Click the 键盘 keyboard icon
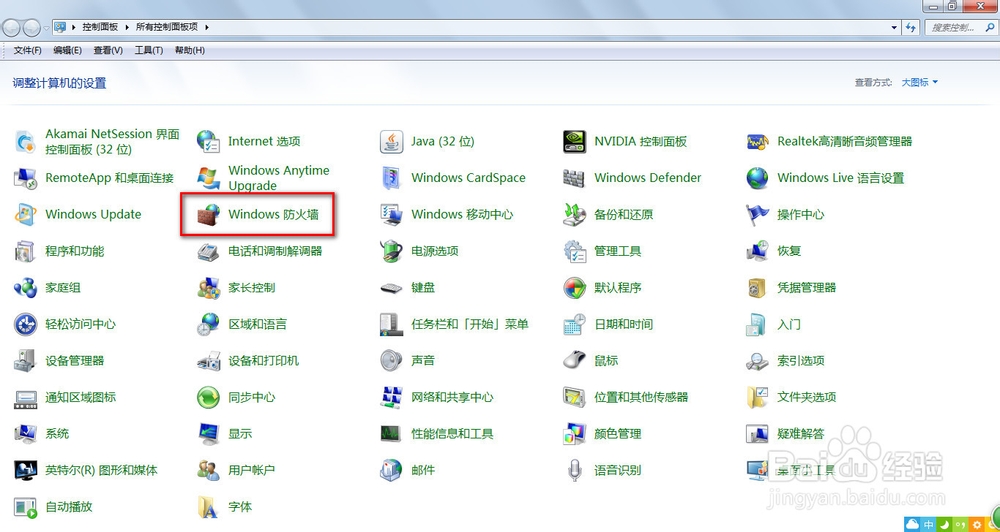Viewport: 1000px width, 532px height. tap(392, 288)
